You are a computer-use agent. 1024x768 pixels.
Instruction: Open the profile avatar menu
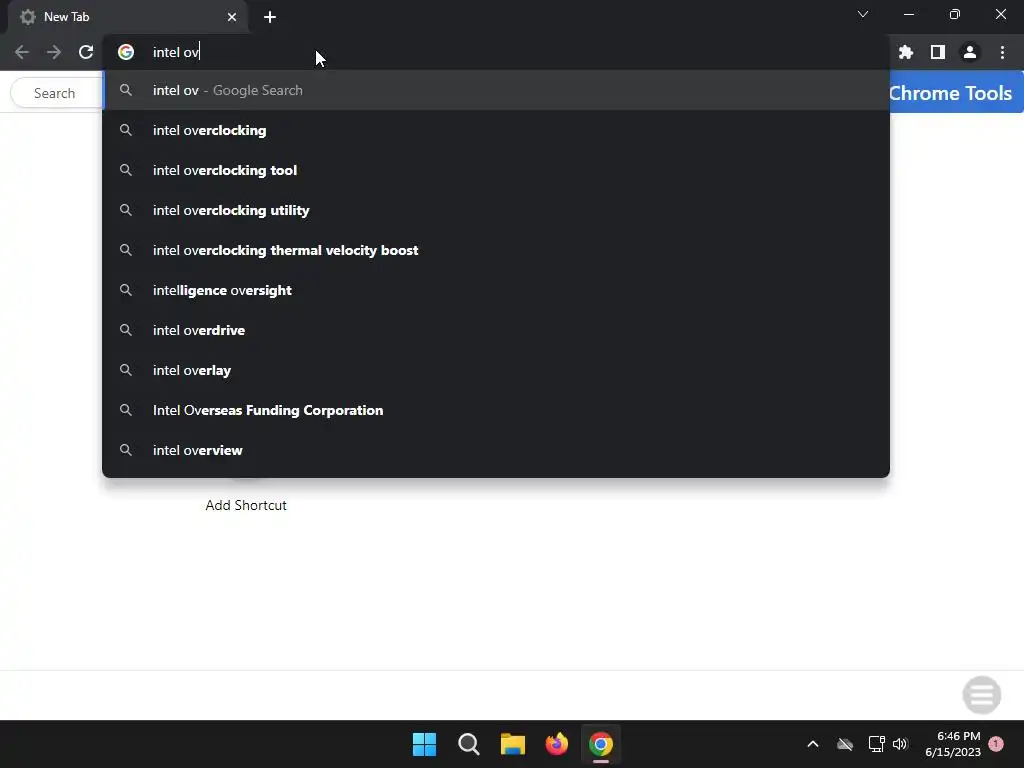(x=970, y=52)
